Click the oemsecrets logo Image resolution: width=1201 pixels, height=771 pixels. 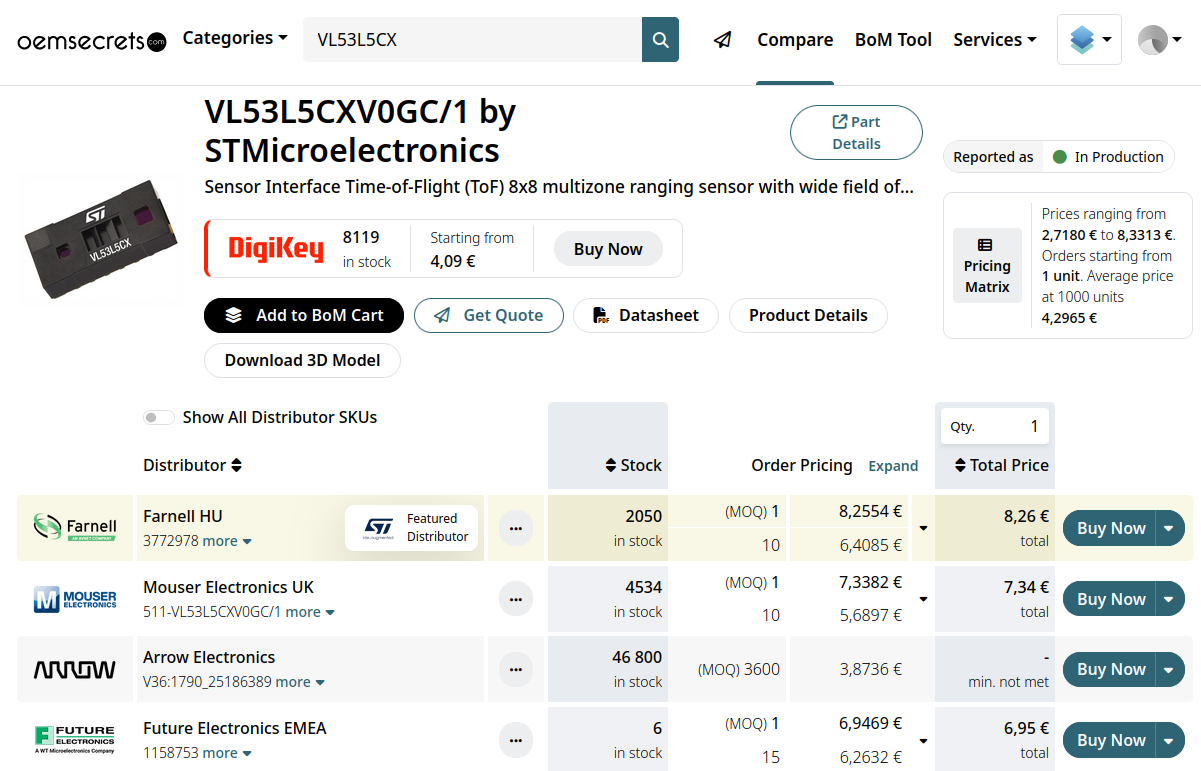point(91,41)
